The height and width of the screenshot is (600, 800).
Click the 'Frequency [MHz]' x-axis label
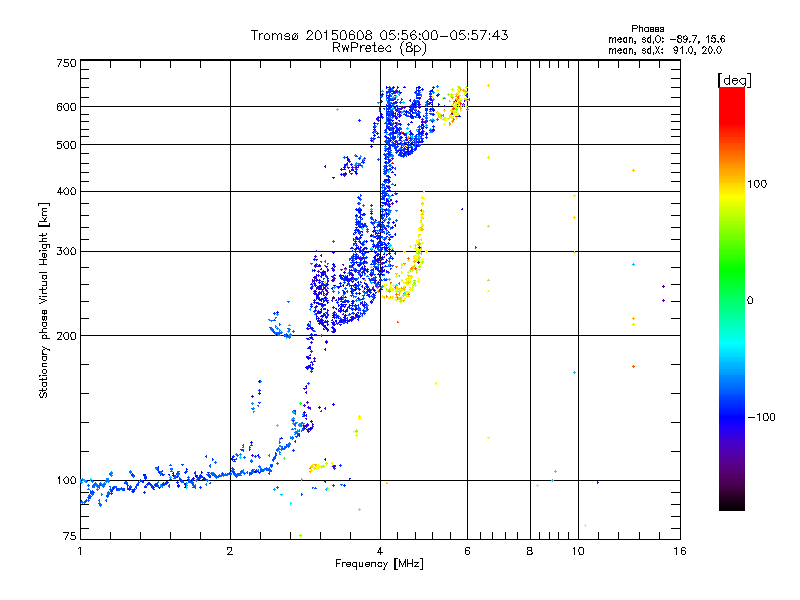pos(379,564)
